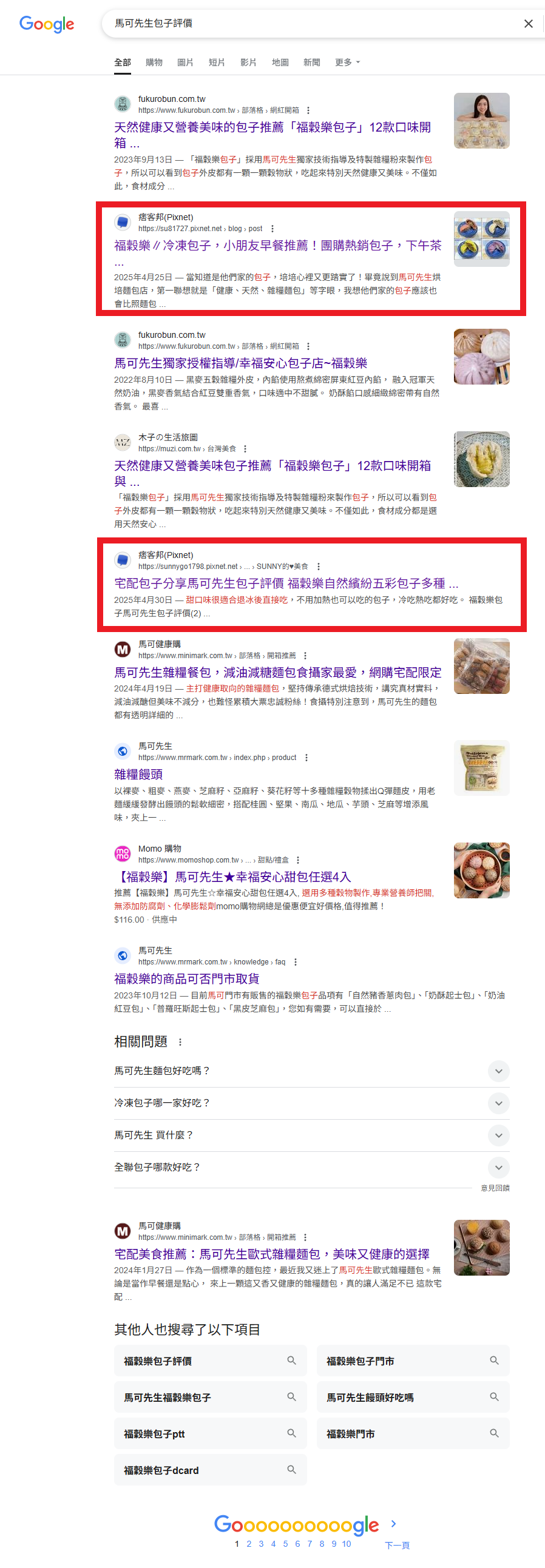The image size is (545, 1568).
Task: Click the Google logo at top left
Action: pos(47,24)
